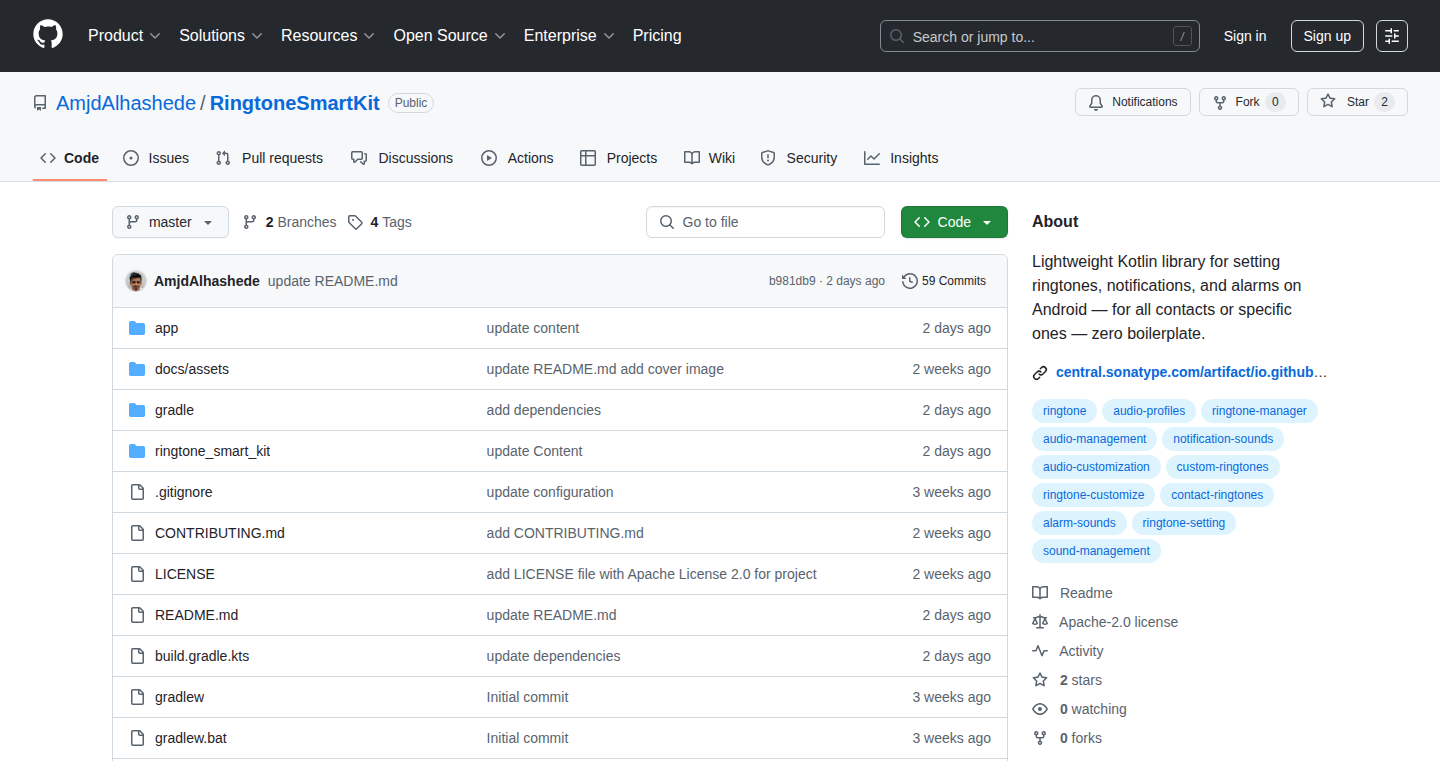The height and width of the screenshot is (761, 1440).
Task: Click the Activity pulse icon
Action: click(1040, 651)
